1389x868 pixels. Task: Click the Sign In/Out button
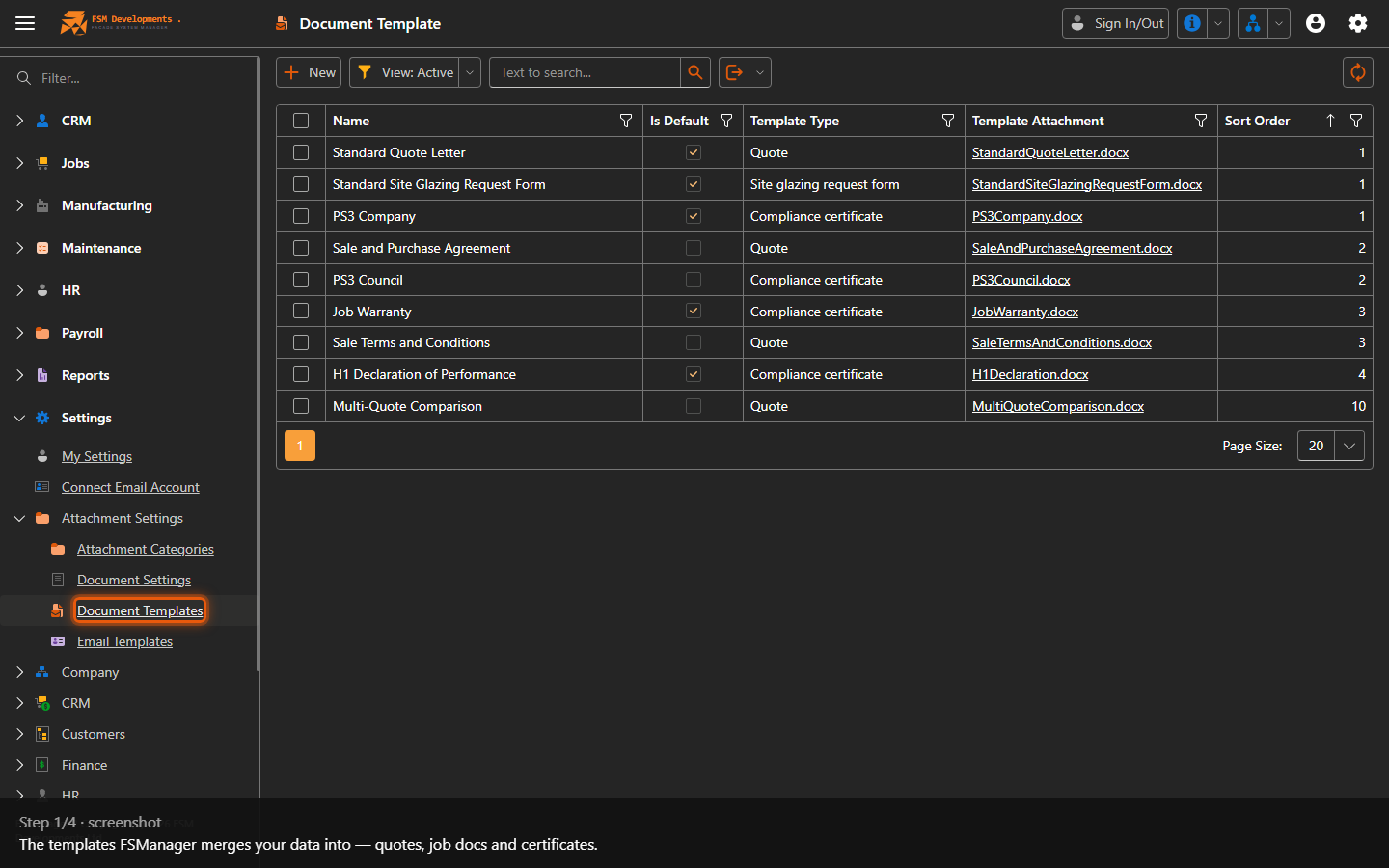(x=1115, y=23)
